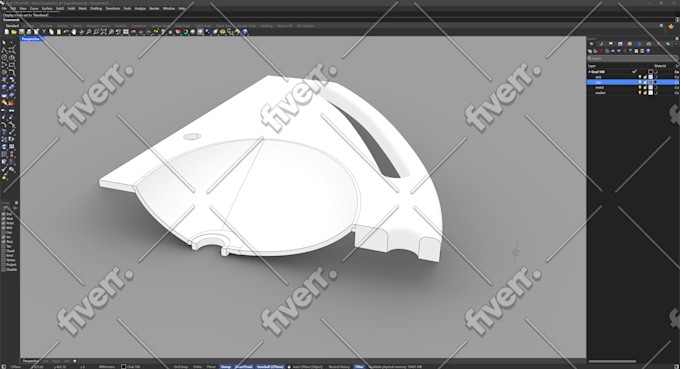
Task: Click the explode icon in left sidebar
Action: (11, 102)
